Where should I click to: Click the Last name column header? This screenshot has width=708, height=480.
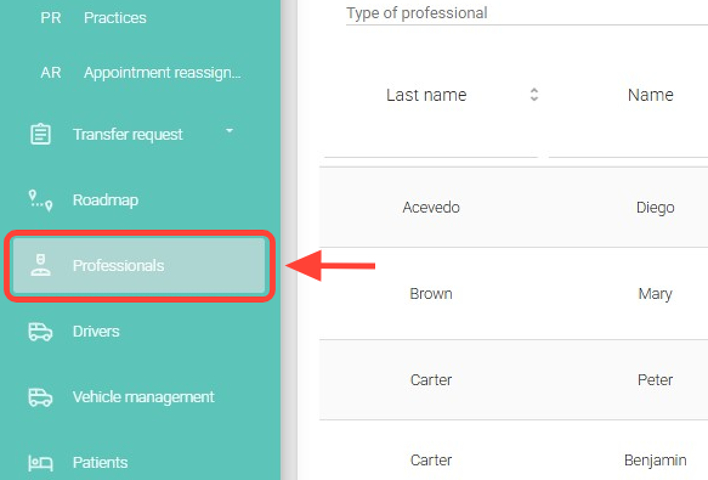[426, 95]
